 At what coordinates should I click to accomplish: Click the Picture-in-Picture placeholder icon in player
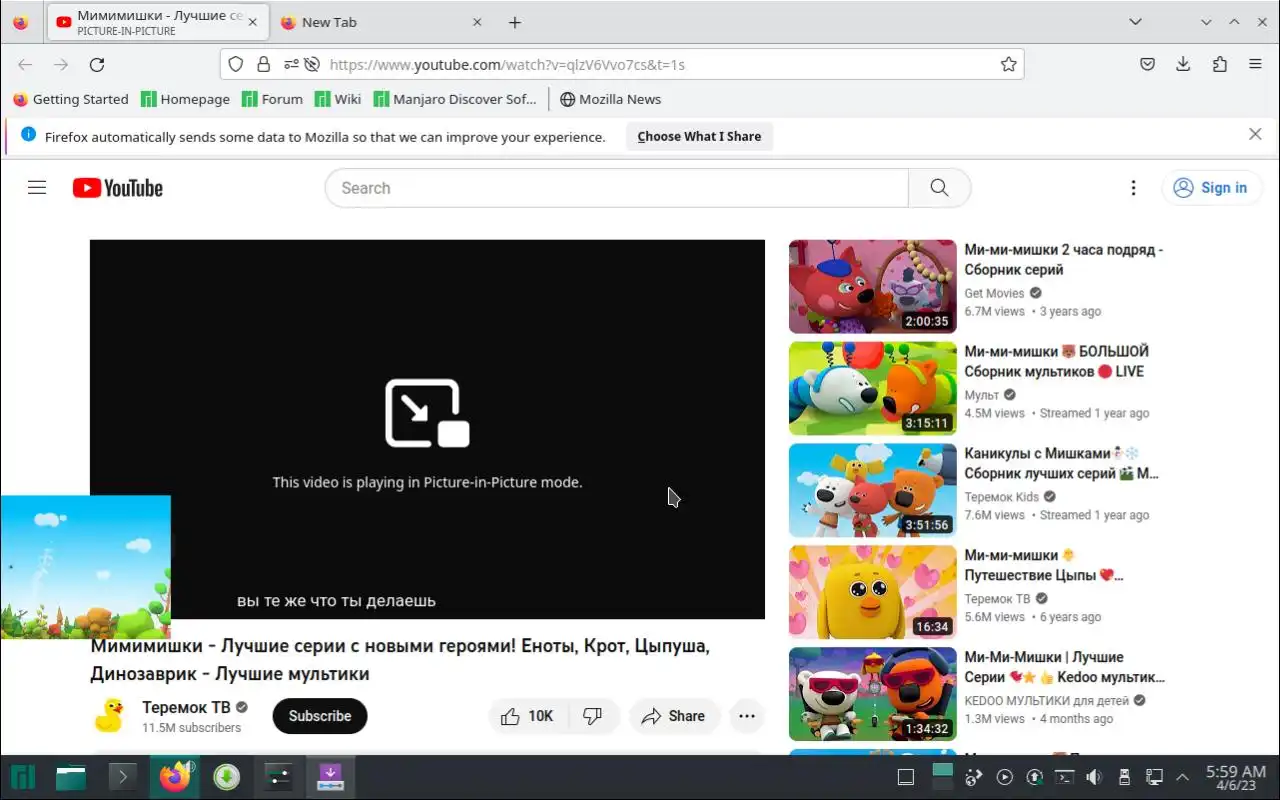coord(427,413)
